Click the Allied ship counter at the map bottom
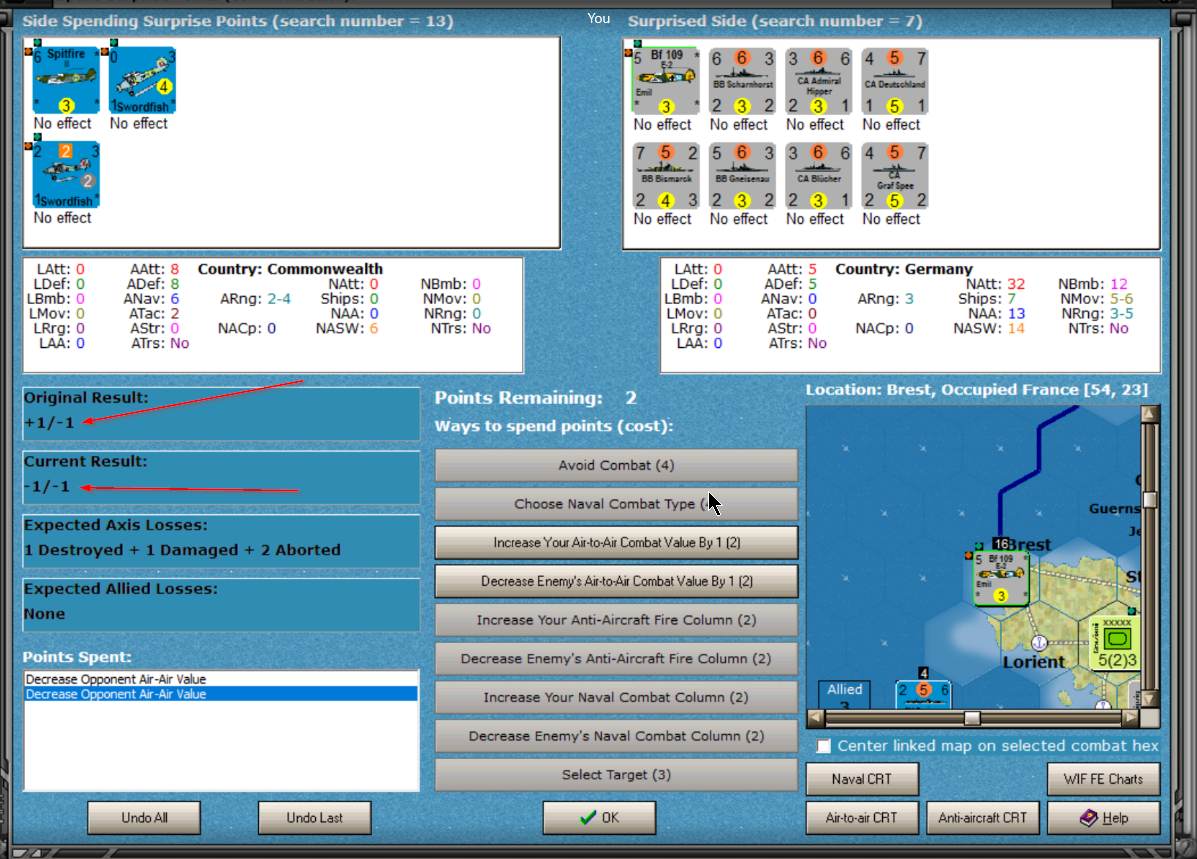This screenshot has width=1197, height=859. tap(923, 693)
